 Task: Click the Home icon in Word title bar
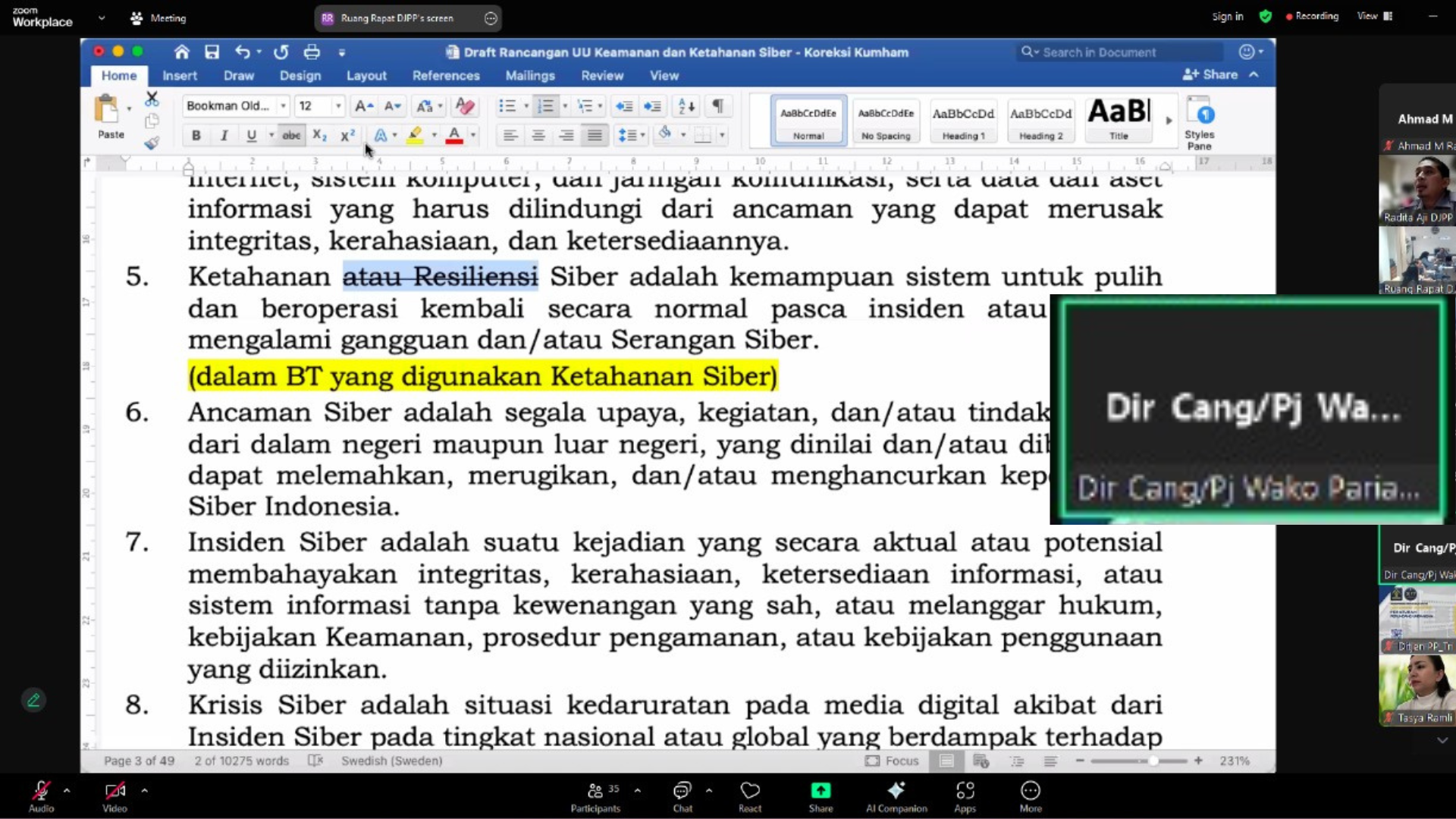coord(181,52)
